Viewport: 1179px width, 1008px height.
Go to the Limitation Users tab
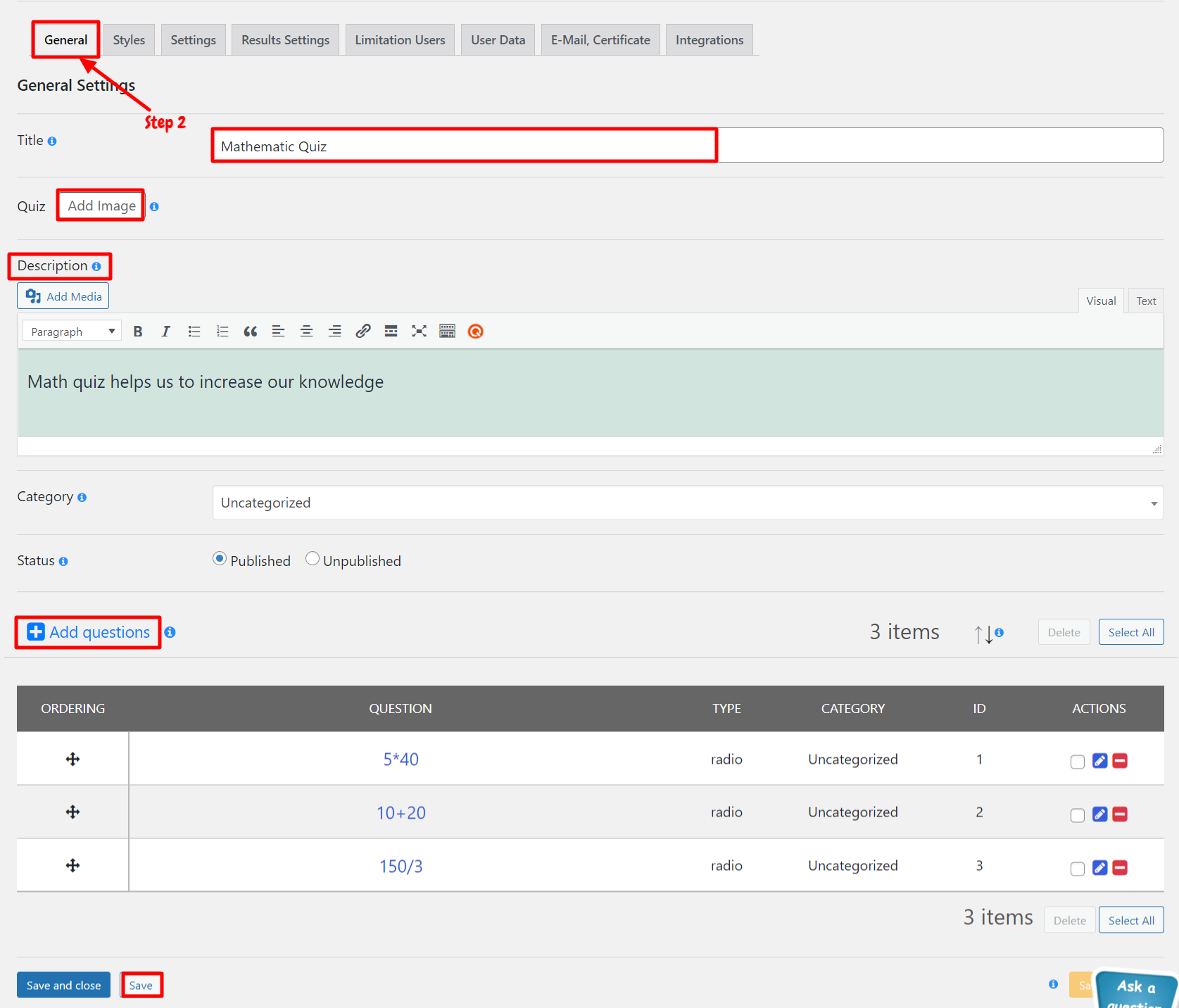pos(400,40)
